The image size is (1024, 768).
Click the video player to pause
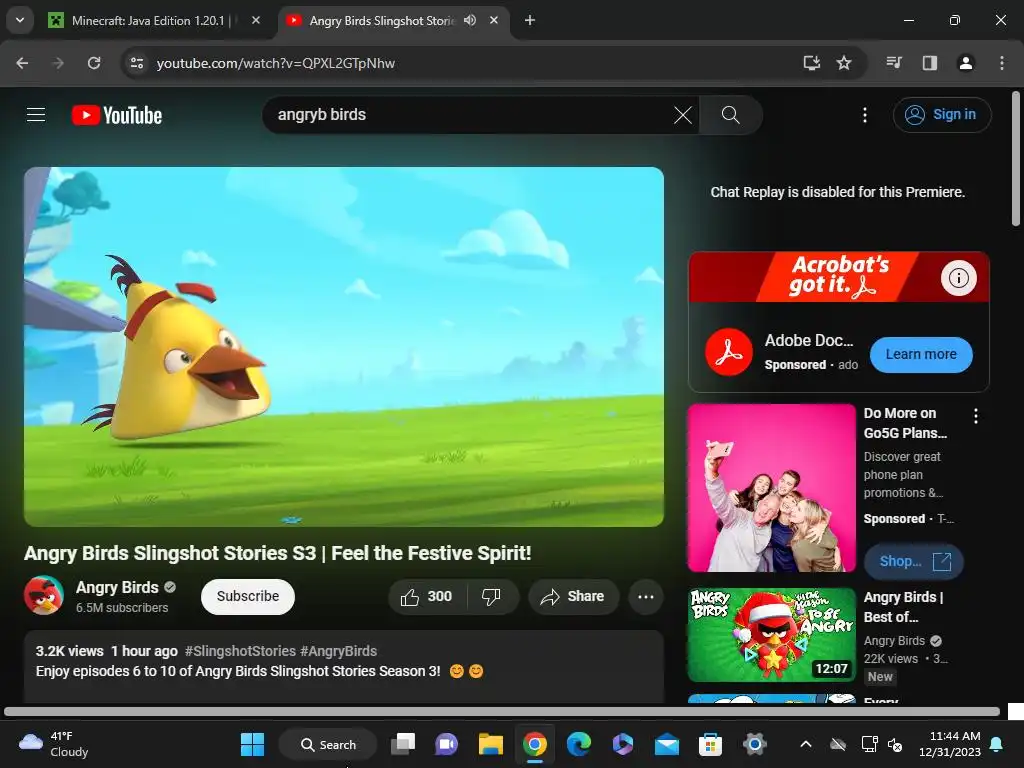[x=344, y=346]
